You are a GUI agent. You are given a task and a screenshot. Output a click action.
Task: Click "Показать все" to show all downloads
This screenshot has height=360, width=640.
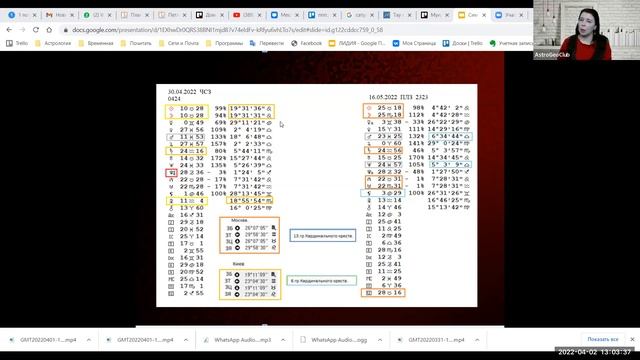[602, 339]
